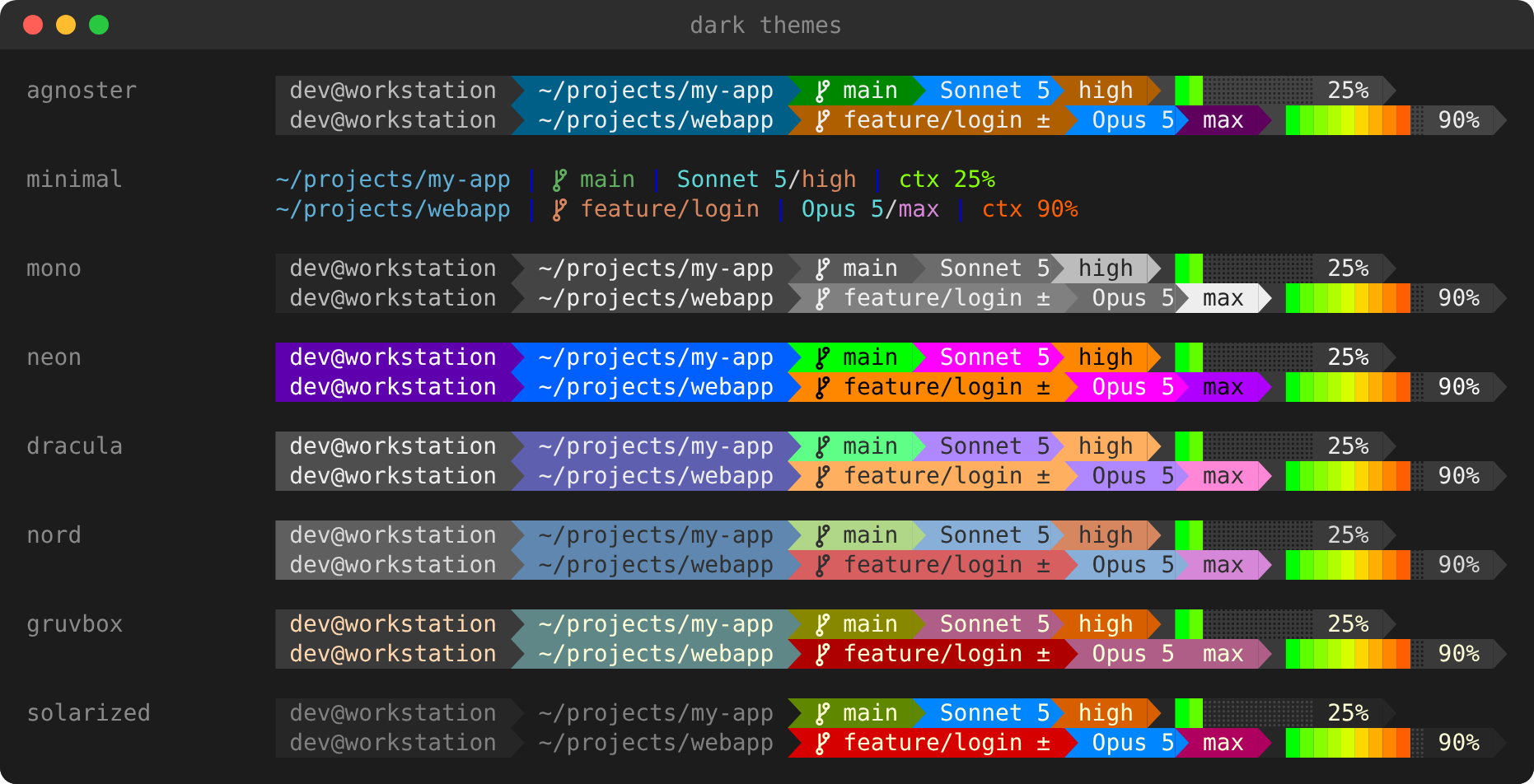
Task: Click the branch icon beside main in mono
Action: coord(822,268)
